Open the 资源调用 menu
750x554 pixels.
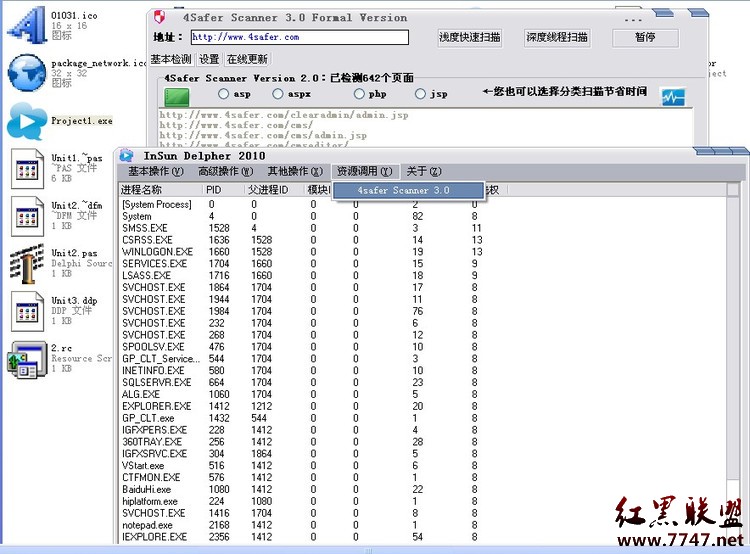tap(364, 171)
